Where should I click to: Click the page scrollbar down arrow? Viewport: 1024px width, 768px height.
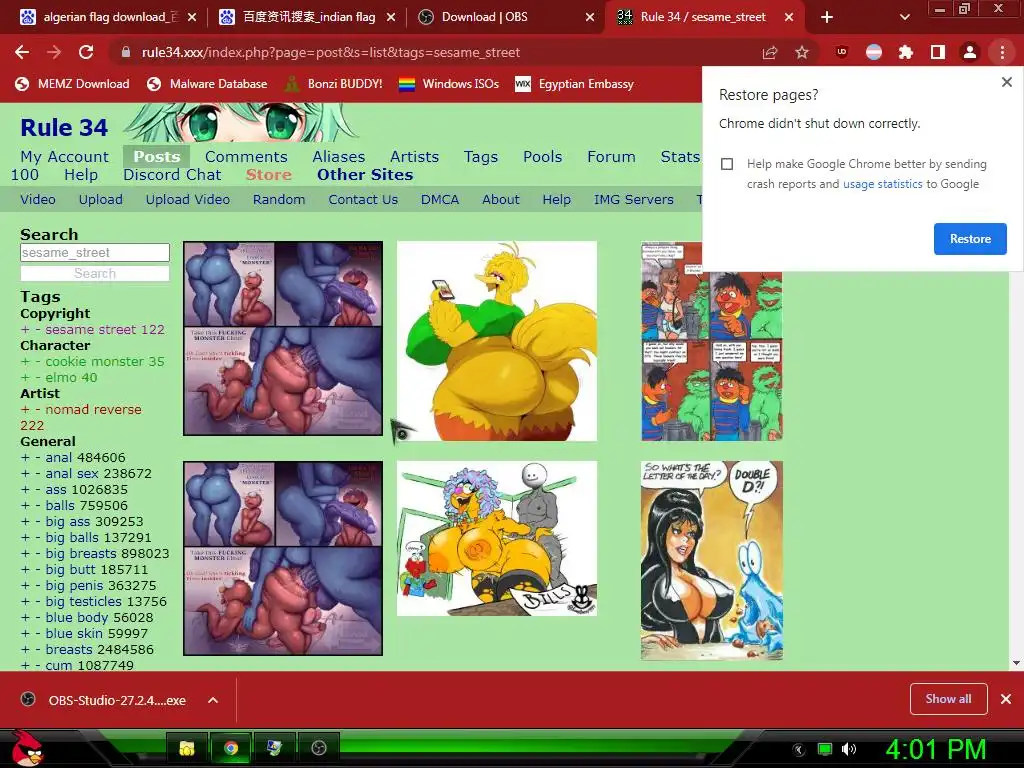[x=1016, y=663]
